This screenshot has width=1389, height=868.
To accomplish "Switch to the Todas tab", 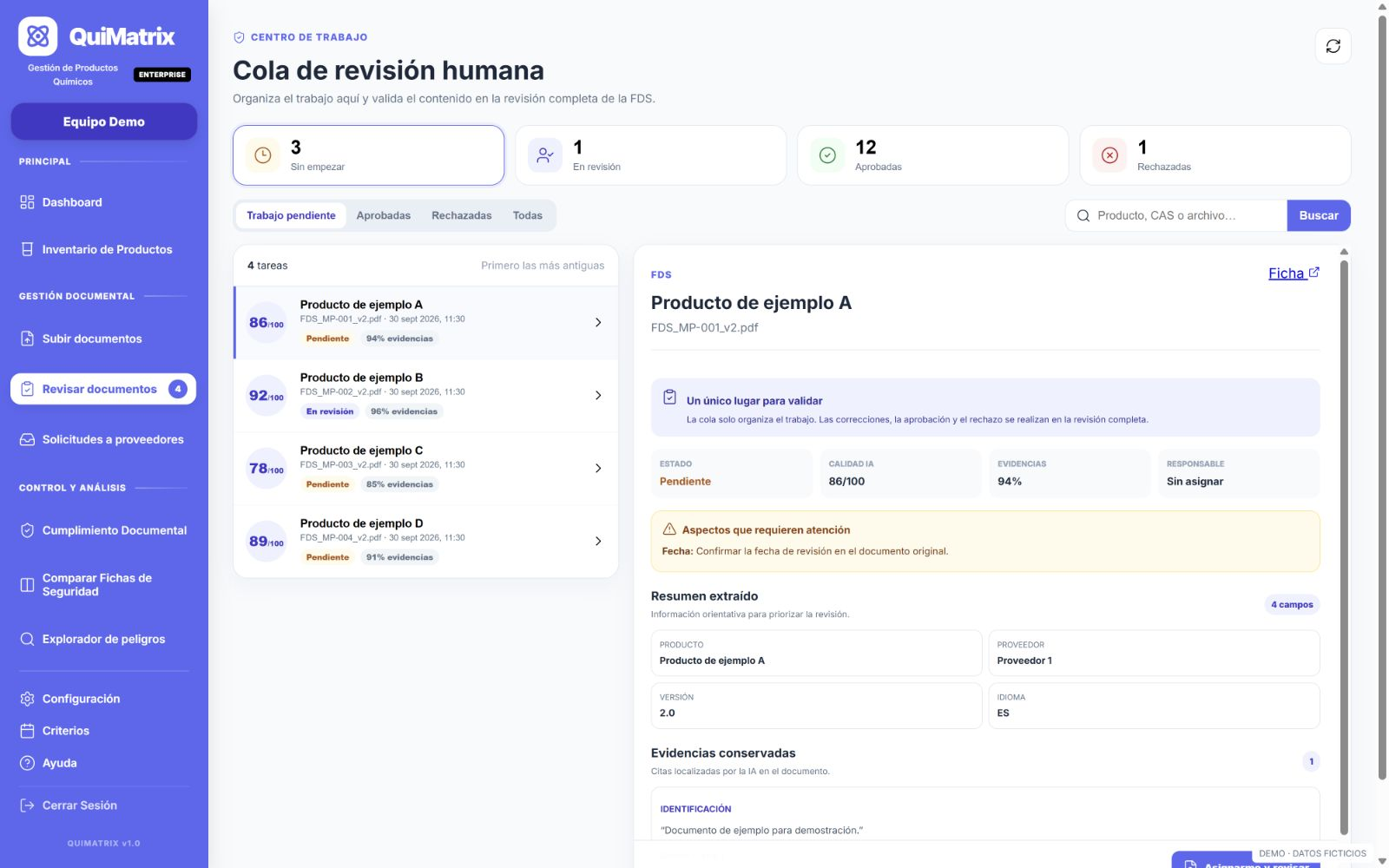I will (x=528, y=215).
